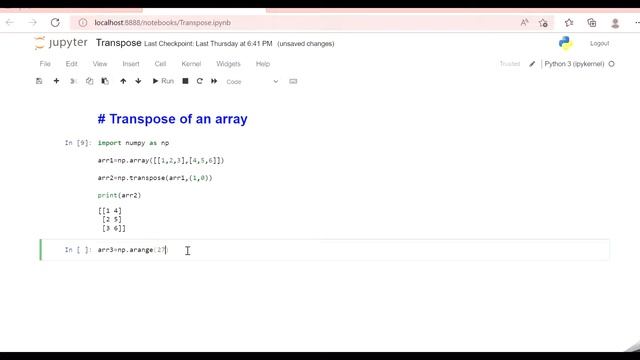Click the 'Transpose of an array' heading
Viewport: 640px width, 360px height.
[x=172, y=119]
